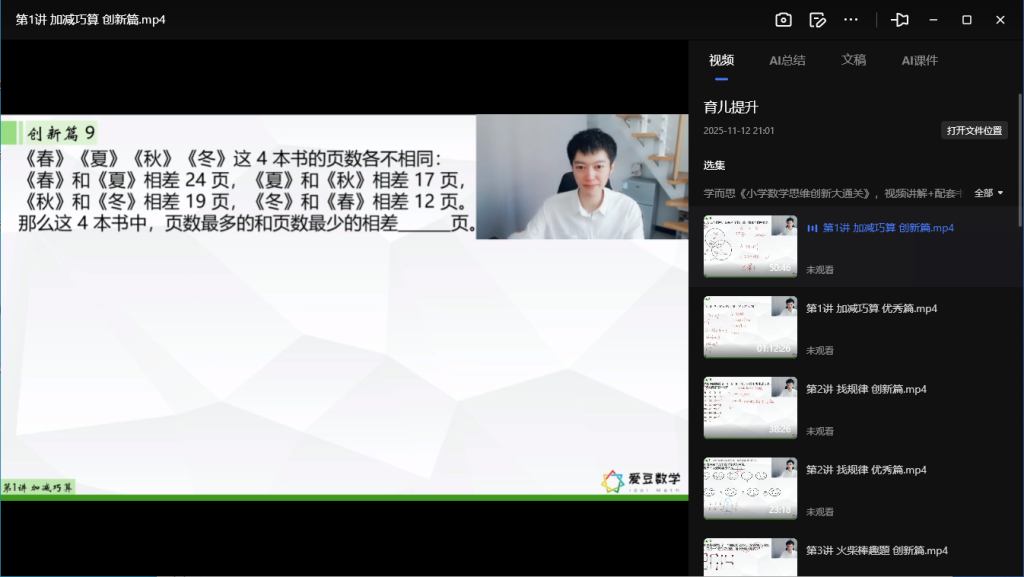This screenshot has height=577, width=1024.
Task: Click the green progress strip below the video
Action: pos(345,493)
